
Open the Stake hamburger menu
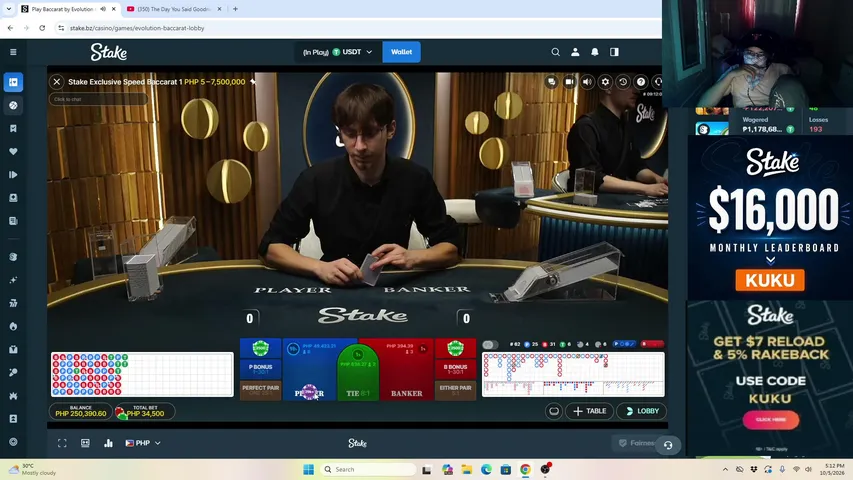click(x=13, y=52)
